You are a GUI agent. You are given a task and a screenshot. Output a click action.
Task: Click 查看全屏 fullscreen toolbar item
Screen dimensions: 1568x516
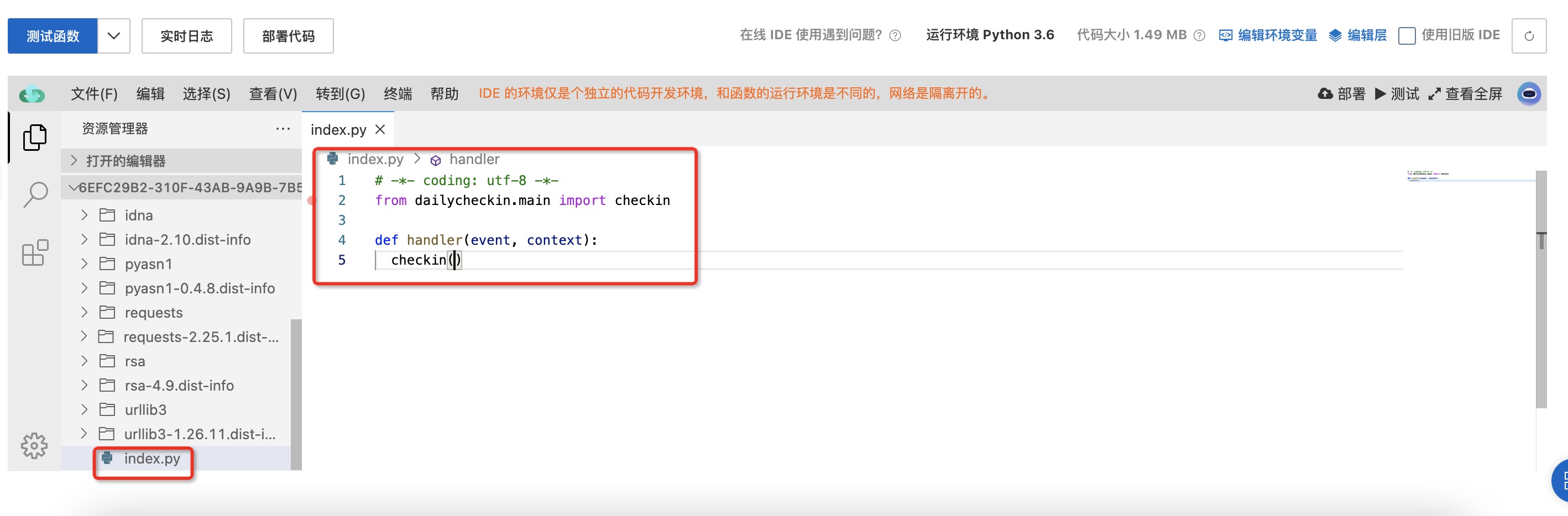1465,94
